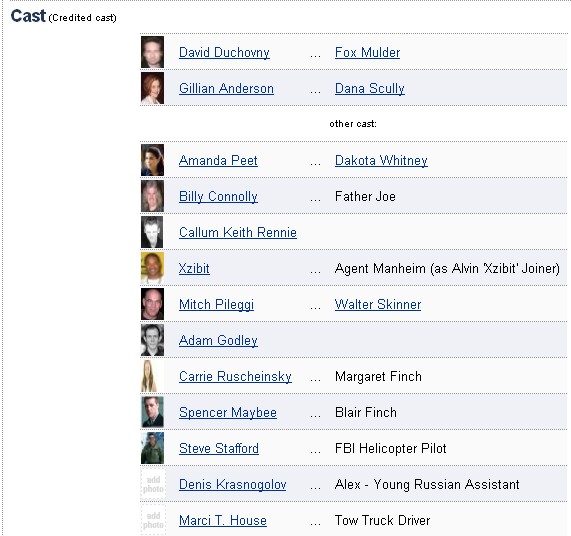Open the Dakota Whitney character link
This screenshot has width=571, height=536.
tap(381, 161)
